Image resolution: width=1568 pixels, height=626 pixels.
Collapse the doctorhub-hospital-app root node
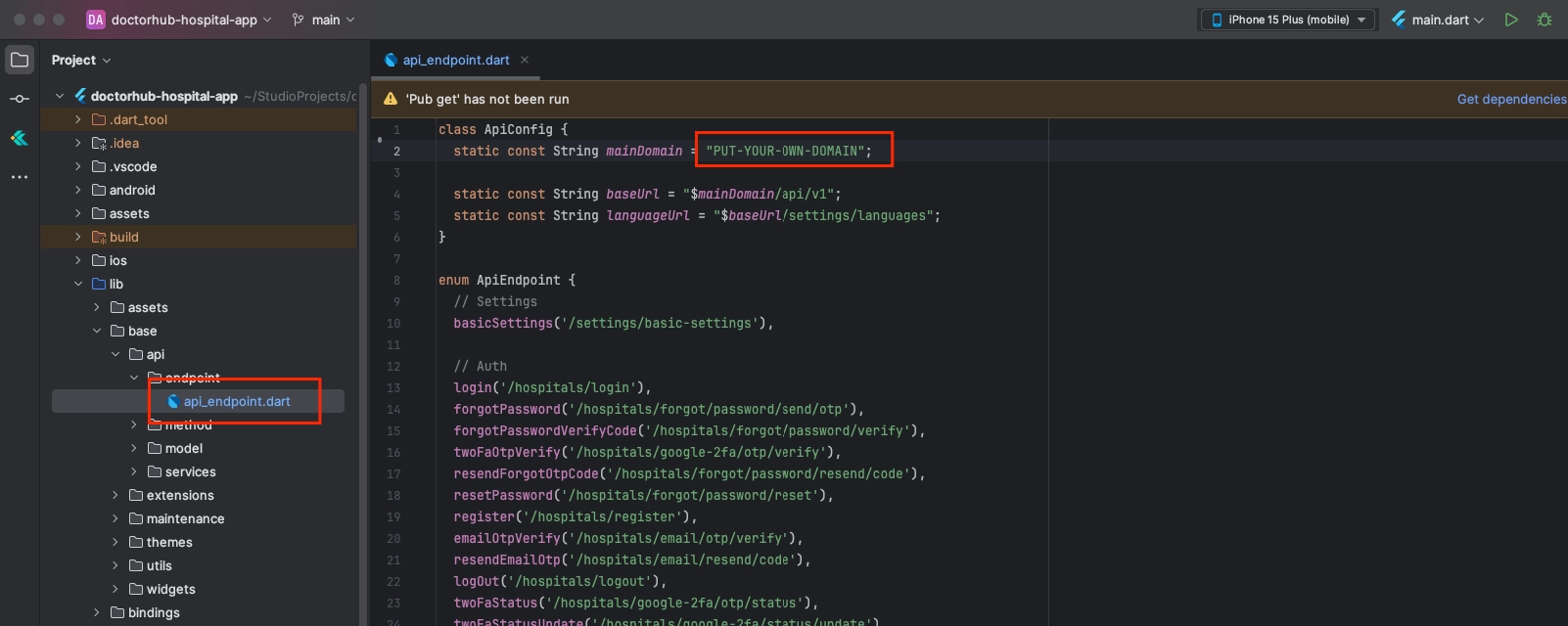60,96
